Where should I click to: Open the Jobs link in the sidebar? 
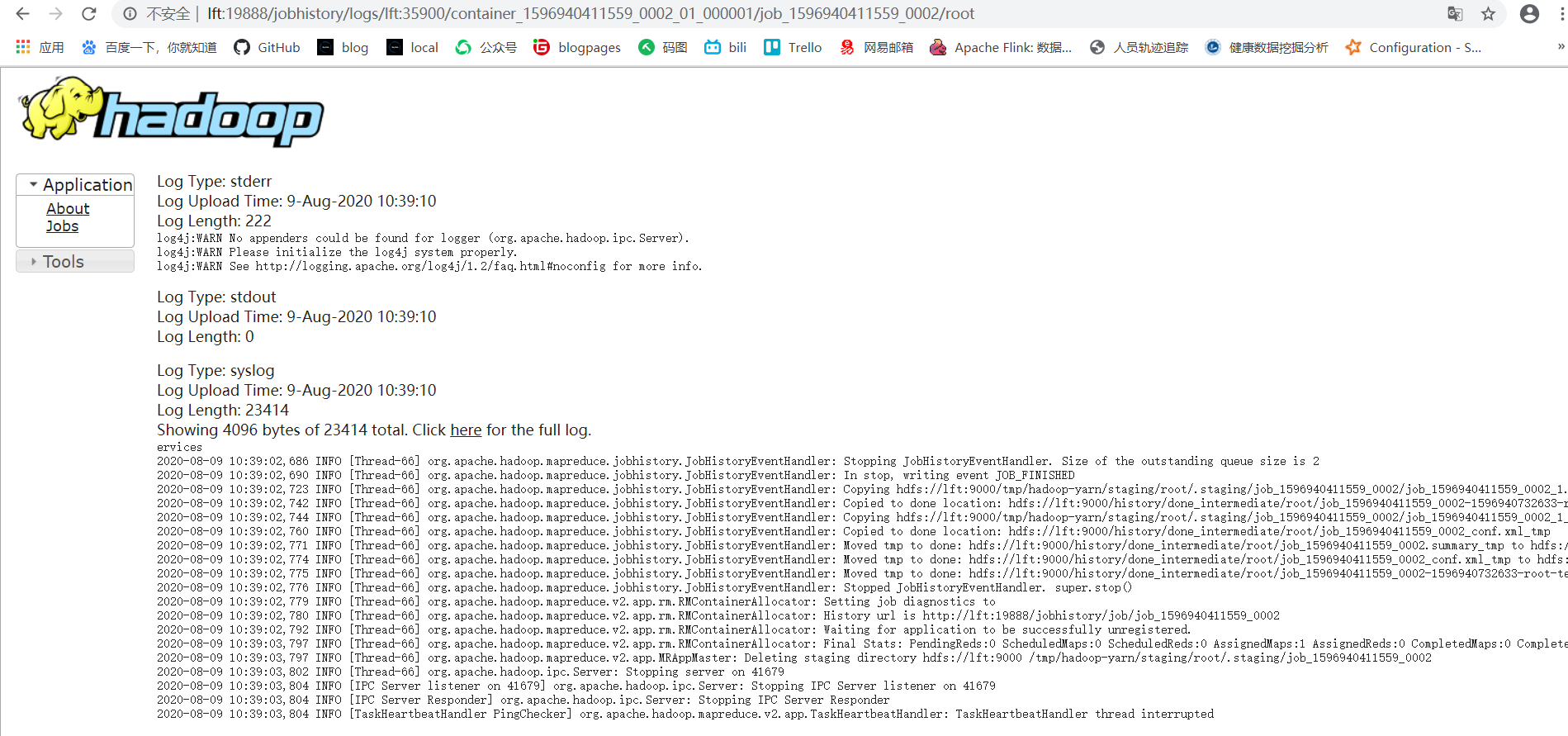click(62, 226)
